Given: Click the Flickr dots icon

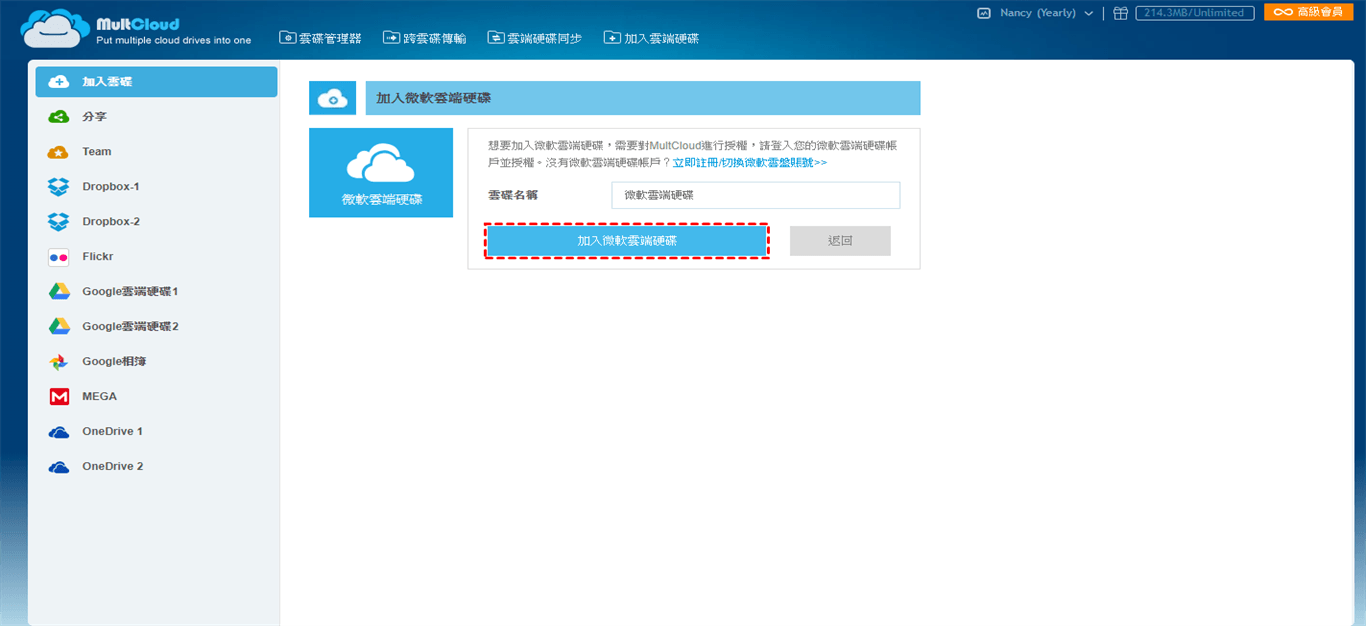Looking at the screenshot, I should pos(59,257).
